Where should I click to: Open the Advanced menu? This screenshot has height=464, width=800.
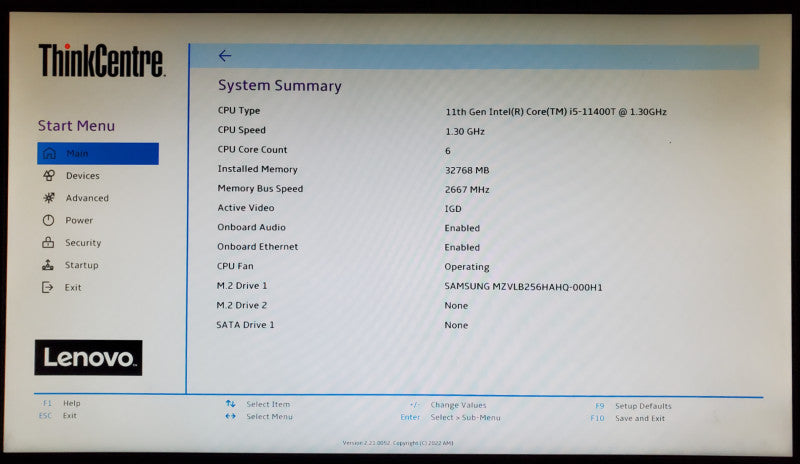point(87,198)
